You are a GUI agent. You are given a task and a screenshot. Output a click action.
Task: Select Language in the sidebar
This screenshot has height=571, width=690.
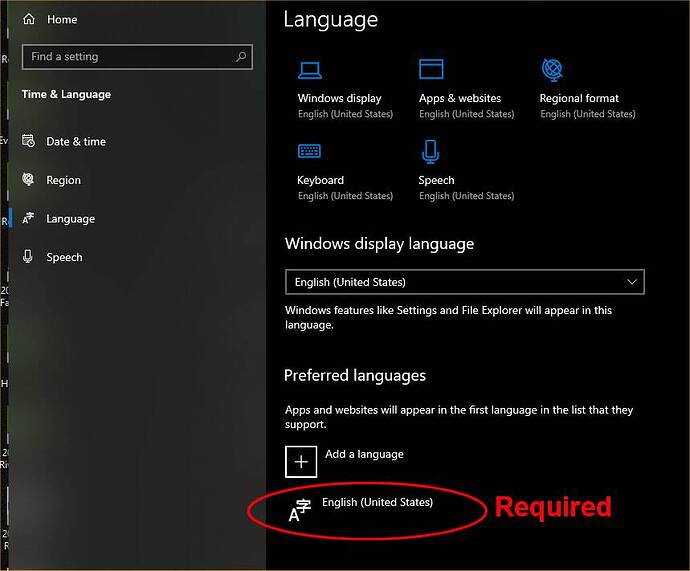(70, 219)
